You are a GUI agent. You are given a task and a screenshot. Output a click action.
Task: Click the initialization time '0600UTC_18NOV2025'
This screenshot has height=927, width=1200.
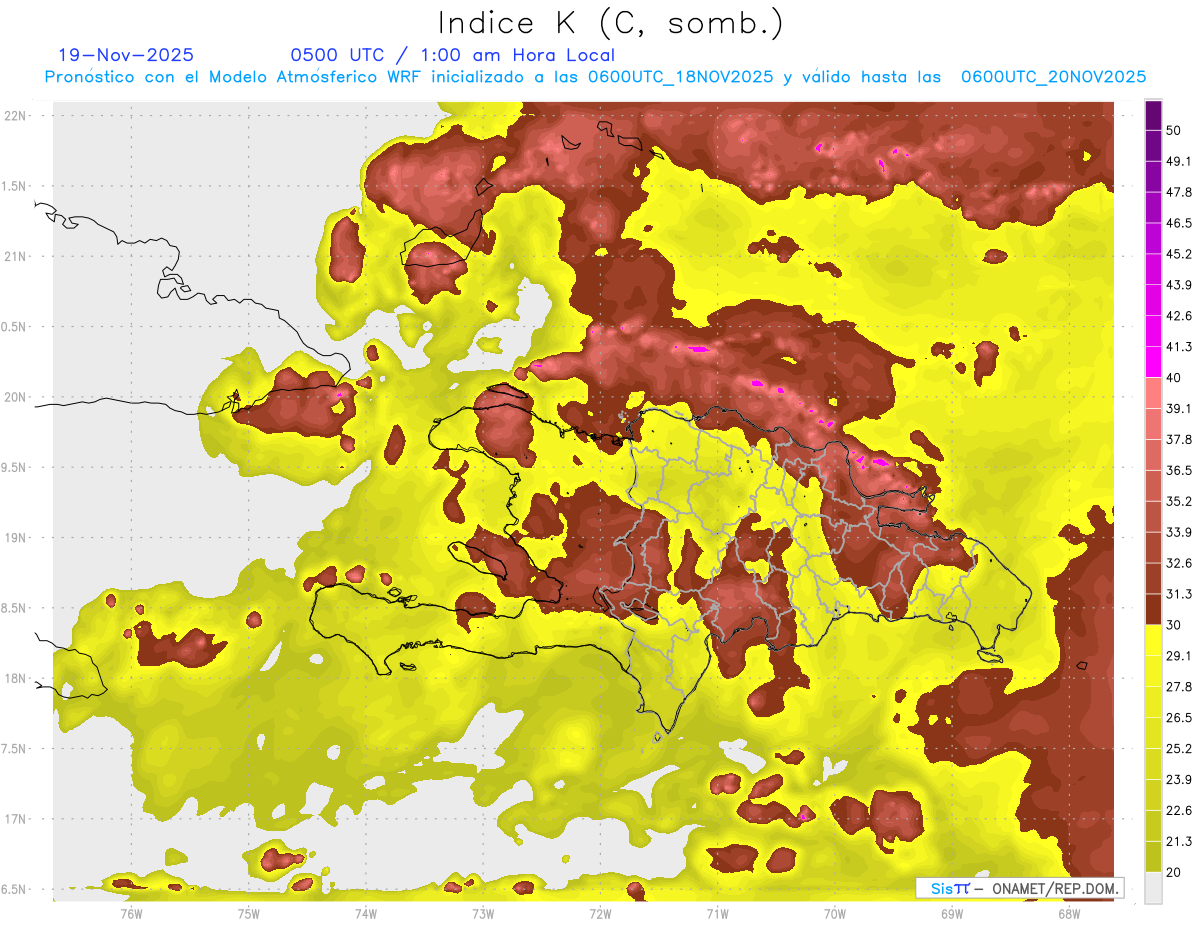point(680,77)
